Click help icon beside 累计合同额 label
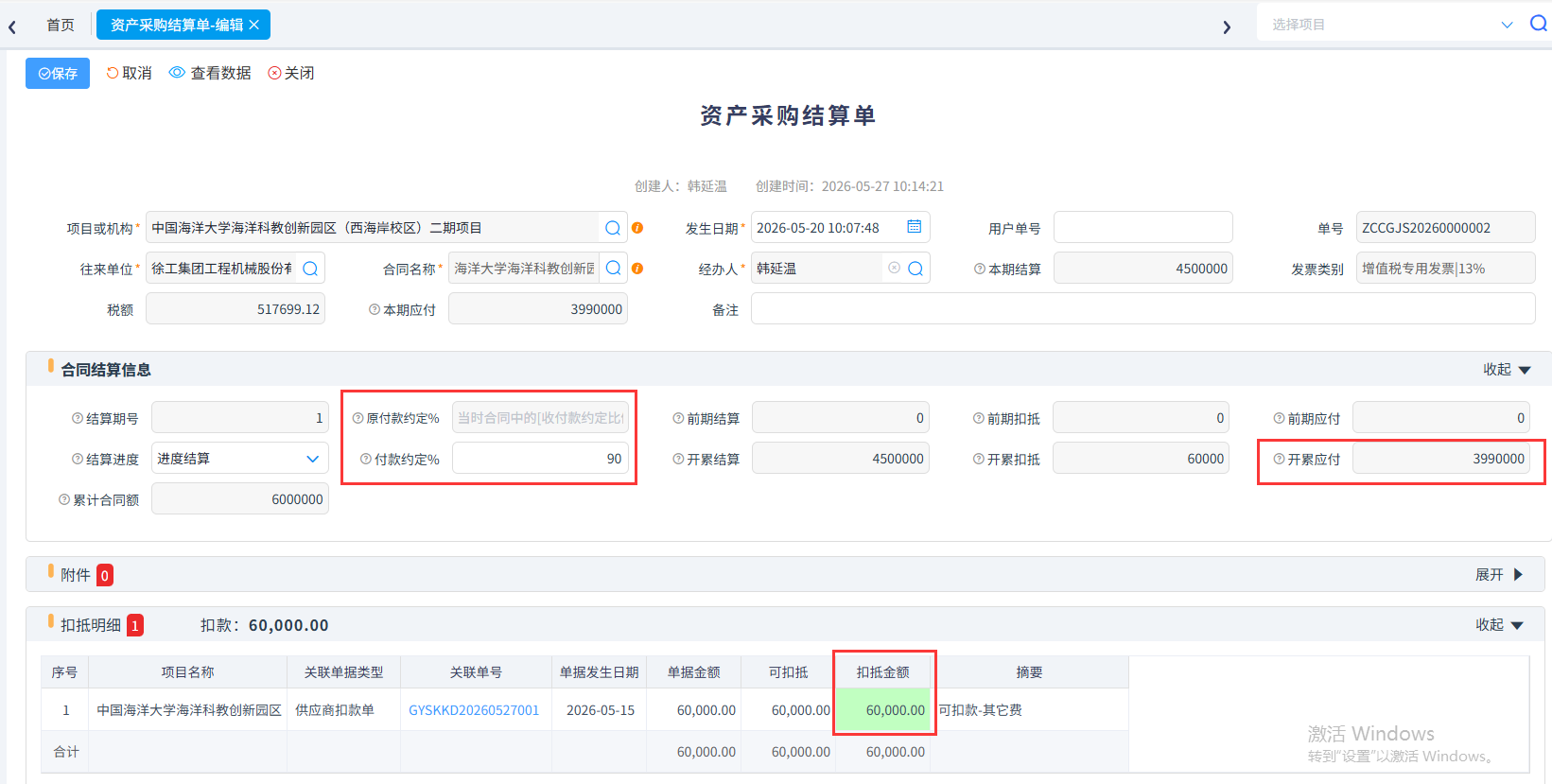Viewport: 1552px width, 784px height. [64, 499]
